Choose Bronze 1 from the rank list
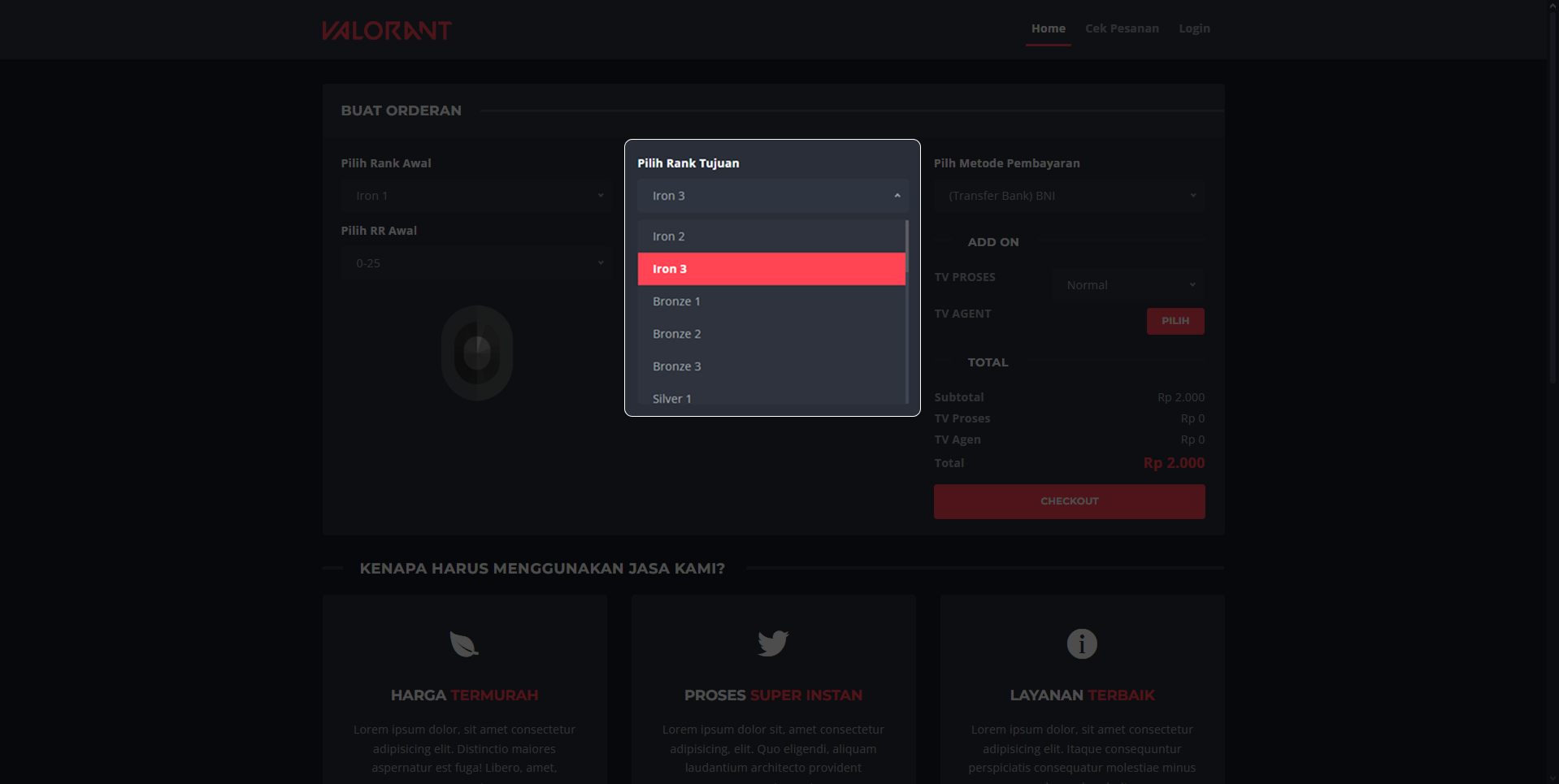 tap(771, 301)
